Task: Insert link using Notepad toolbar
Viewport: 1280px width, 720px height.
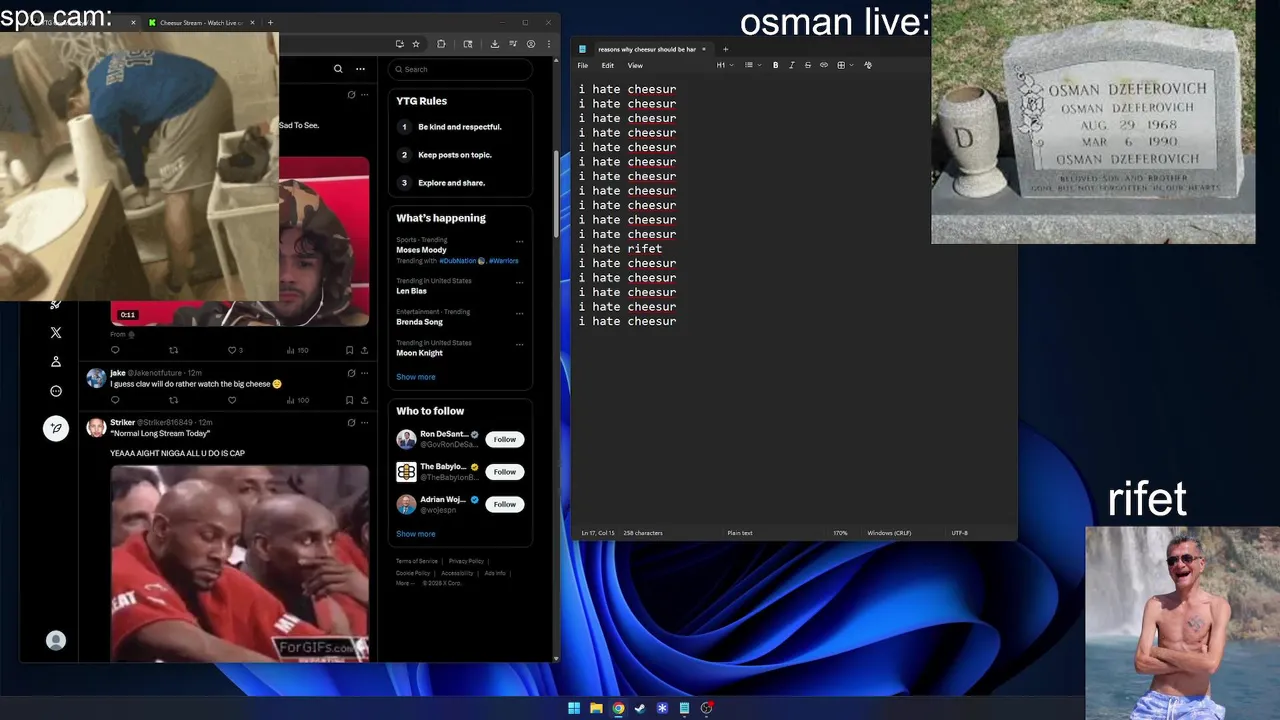Action: coord(824,65)
